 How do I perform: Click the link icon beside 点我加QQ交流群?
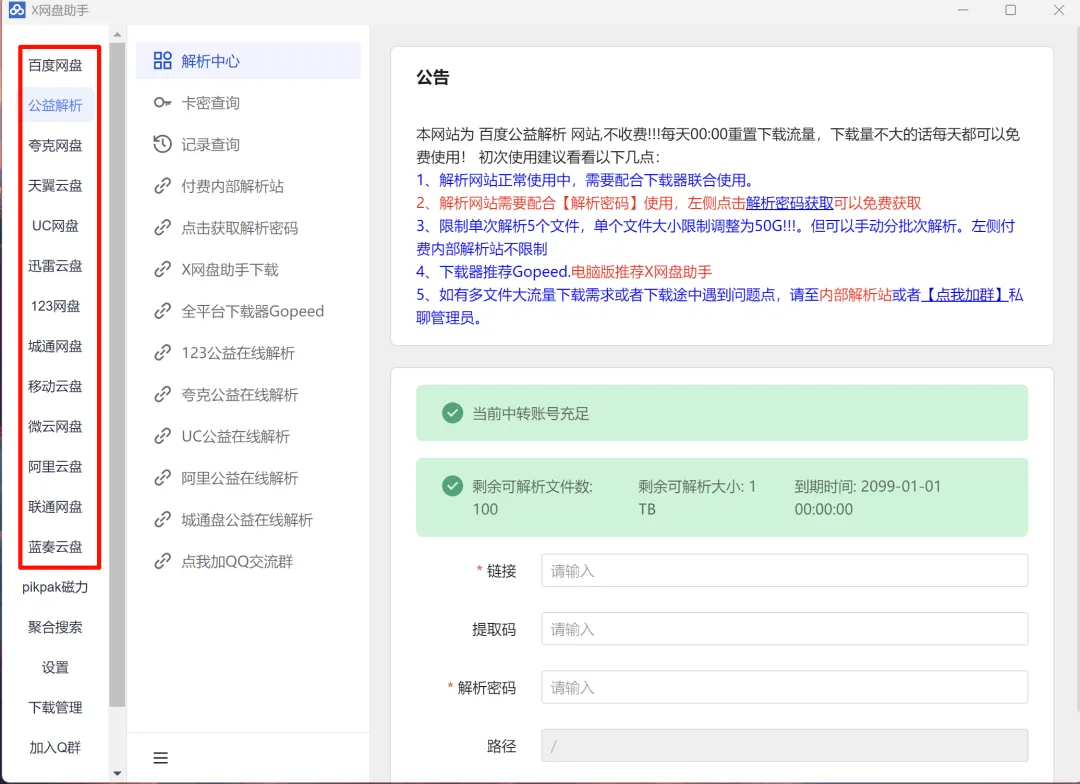[x=163, y=561]
